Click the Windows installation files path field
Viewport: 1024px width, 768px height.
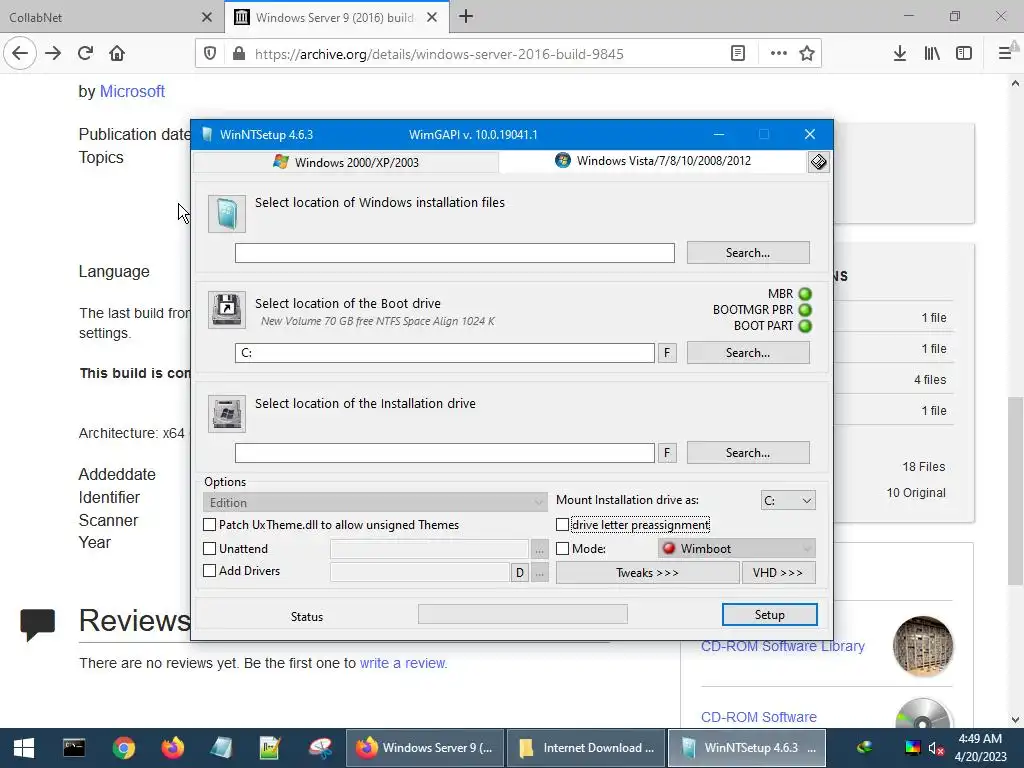point(455,253)
